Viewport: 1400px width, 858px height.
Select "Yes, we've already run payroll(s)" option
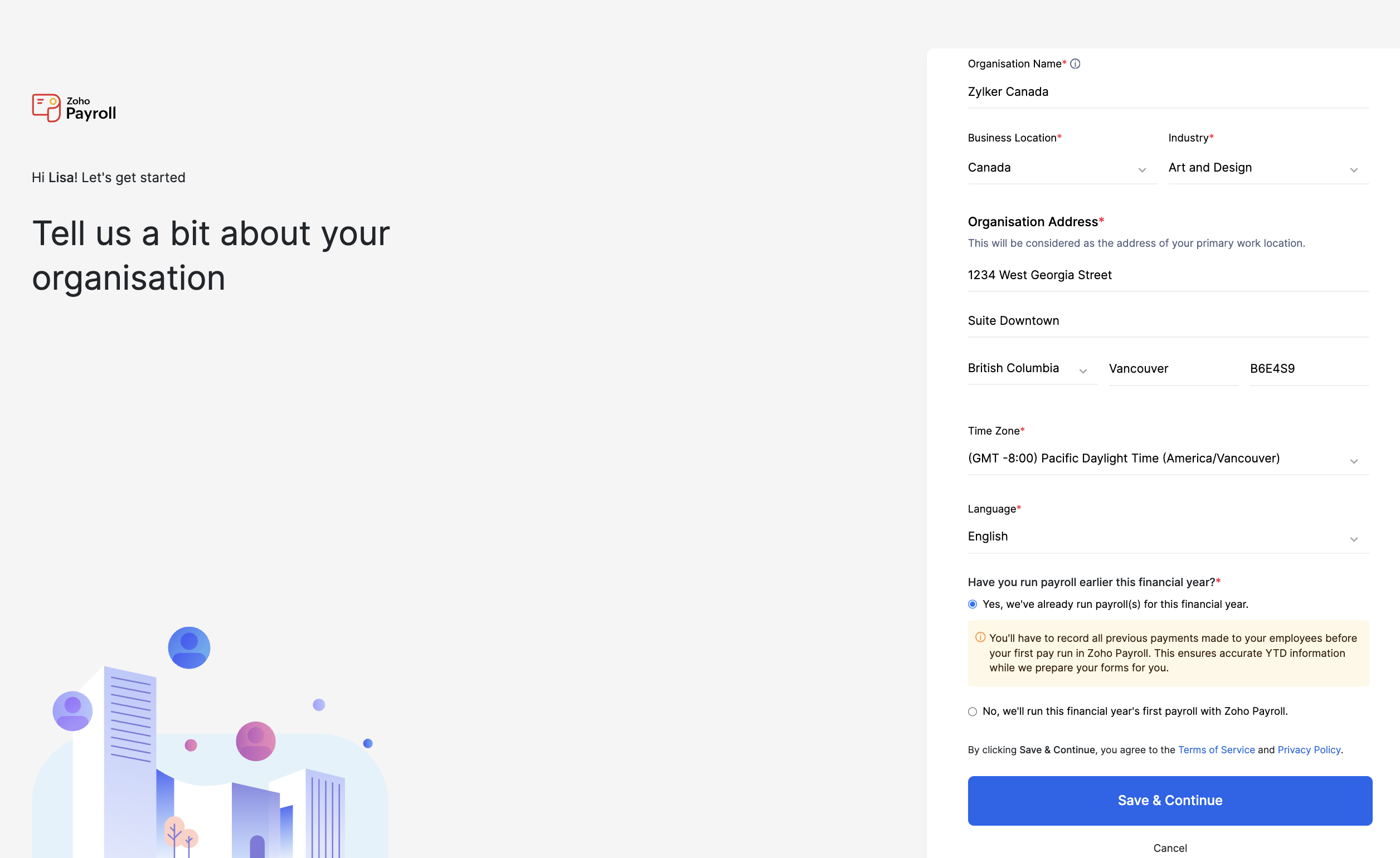[x=972, y=604]
